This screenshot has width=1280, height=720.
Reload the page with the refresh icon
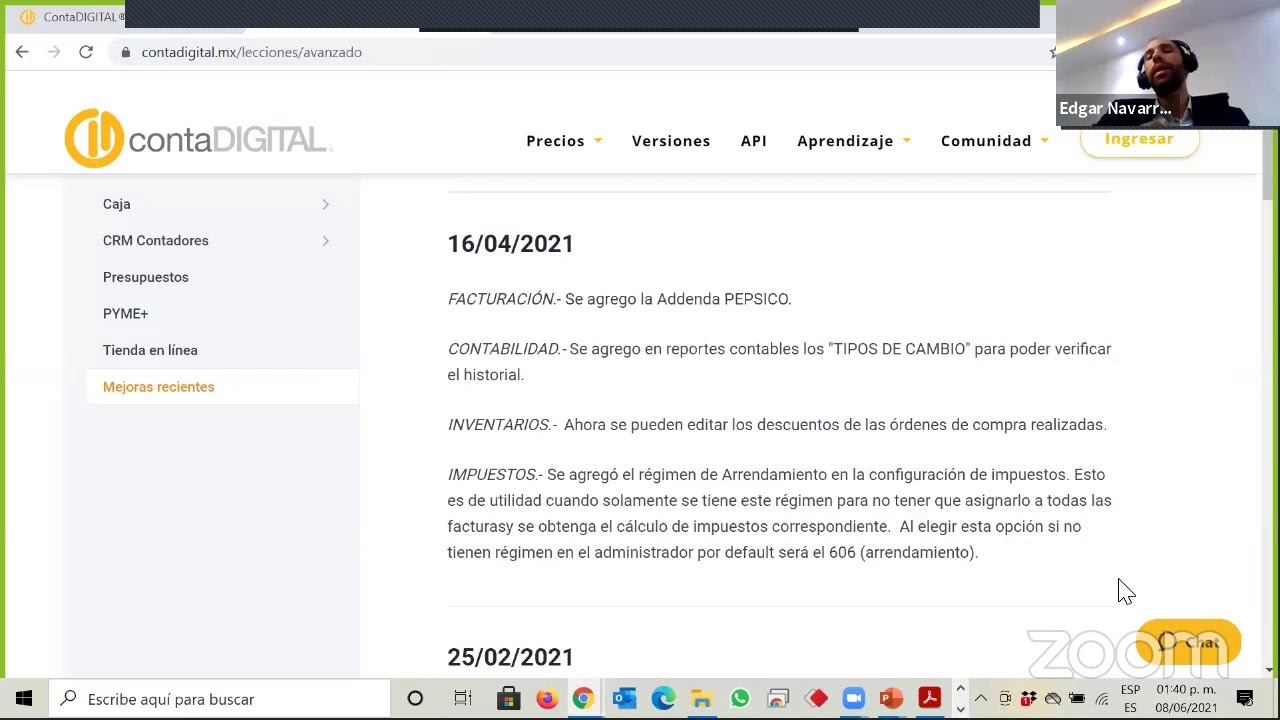[x=86, y=52]
